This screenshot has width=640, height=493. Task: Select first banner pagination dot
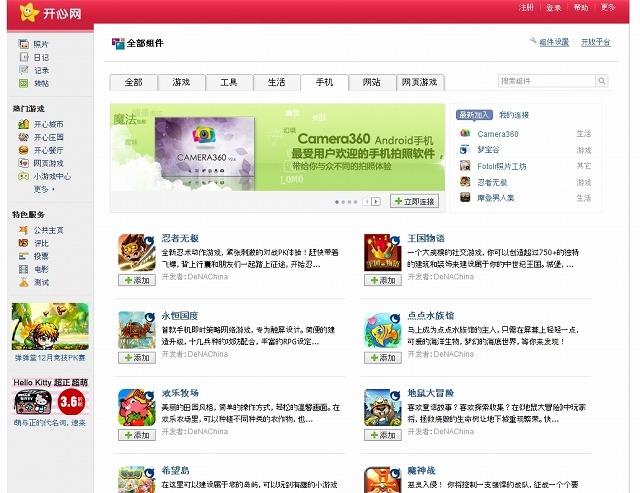click(337, 202)
